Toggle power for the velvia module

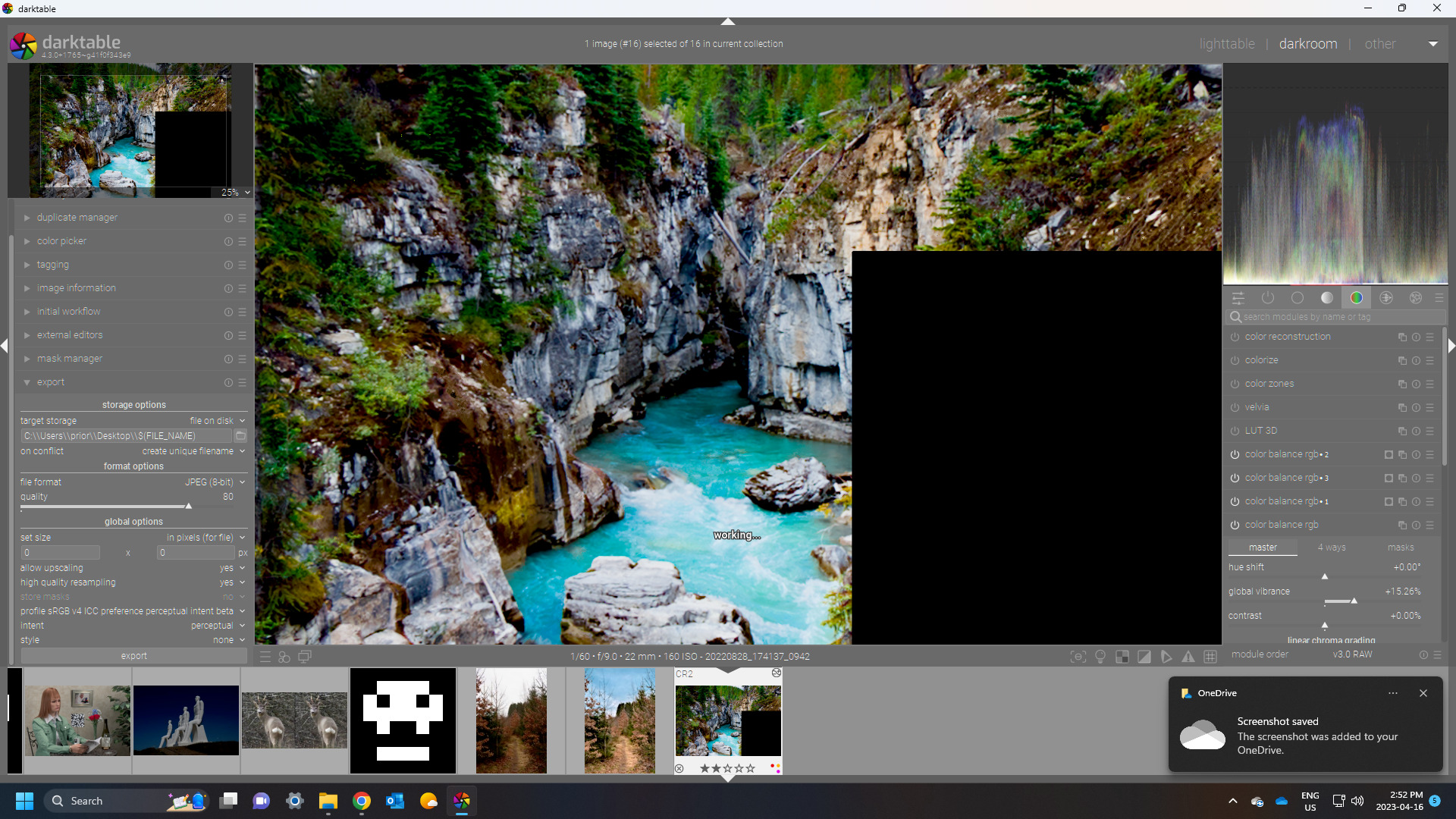tap(1235, 407)
